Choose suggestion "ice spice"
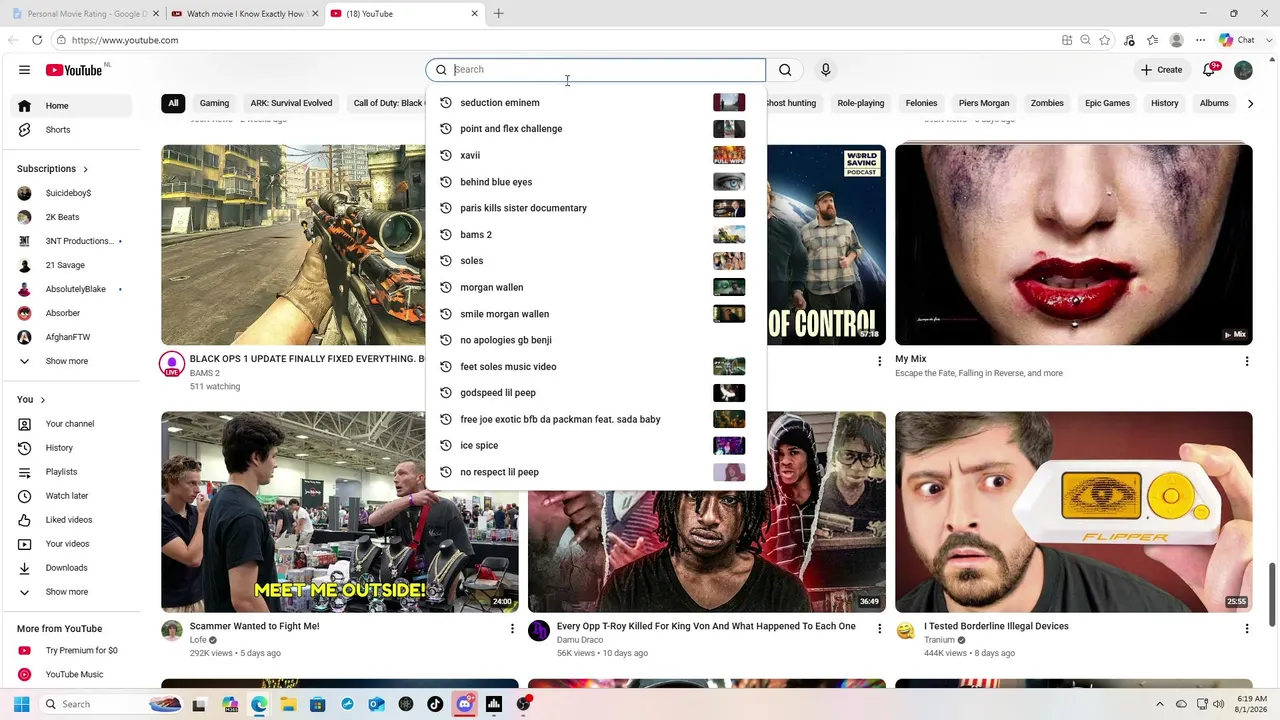Screen dimensions: 1280x720 (596, 446)
